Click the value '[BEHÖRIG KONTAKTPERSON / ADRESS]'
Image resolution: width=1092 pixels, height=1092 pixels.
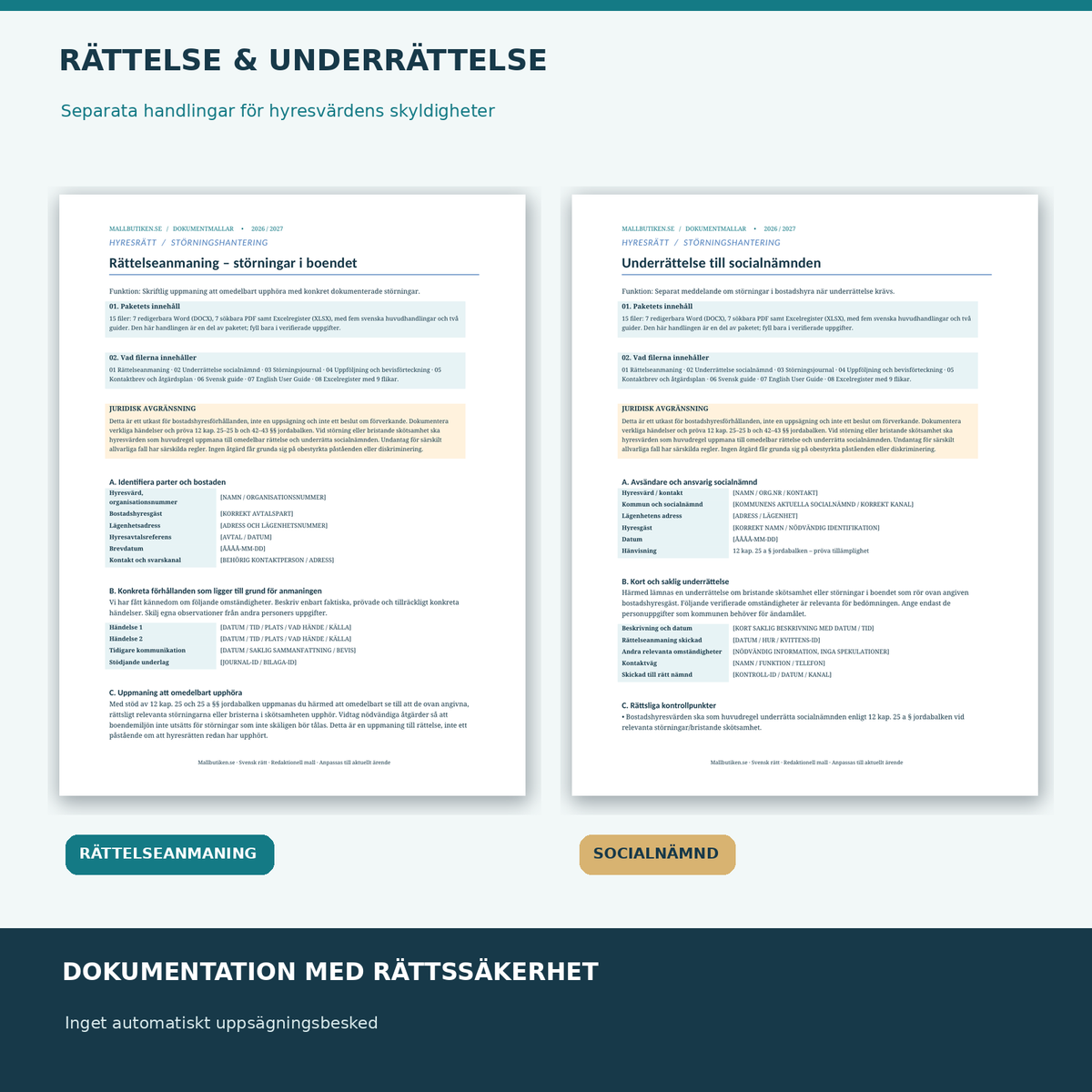click(x=277, y=561)
